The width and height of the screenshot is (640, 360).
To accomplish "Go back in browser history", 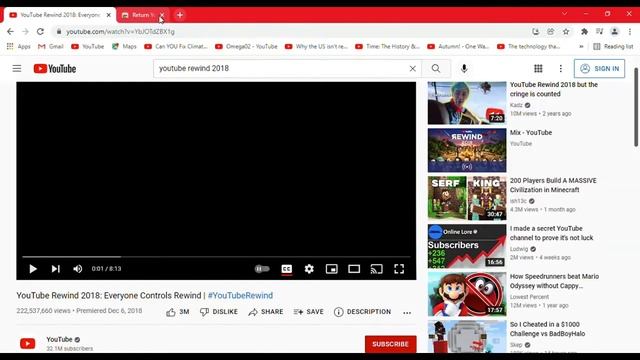I will [x=10, y=31].
